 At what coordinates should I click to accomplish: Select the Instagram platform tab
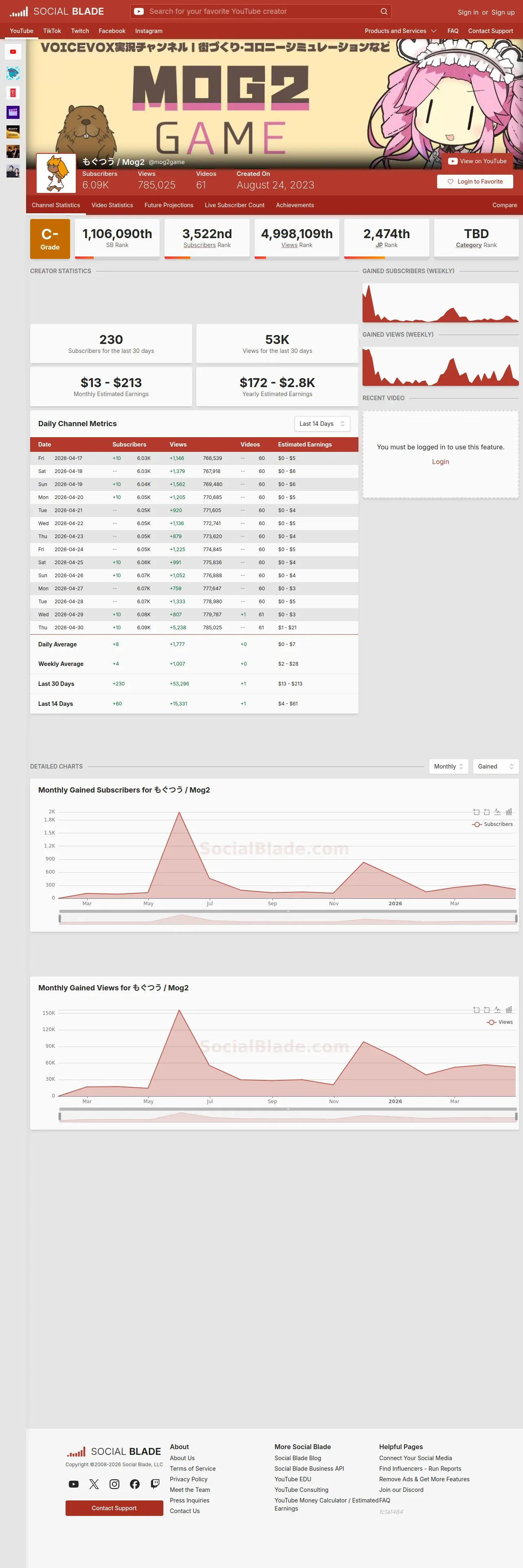click(149, 31)
